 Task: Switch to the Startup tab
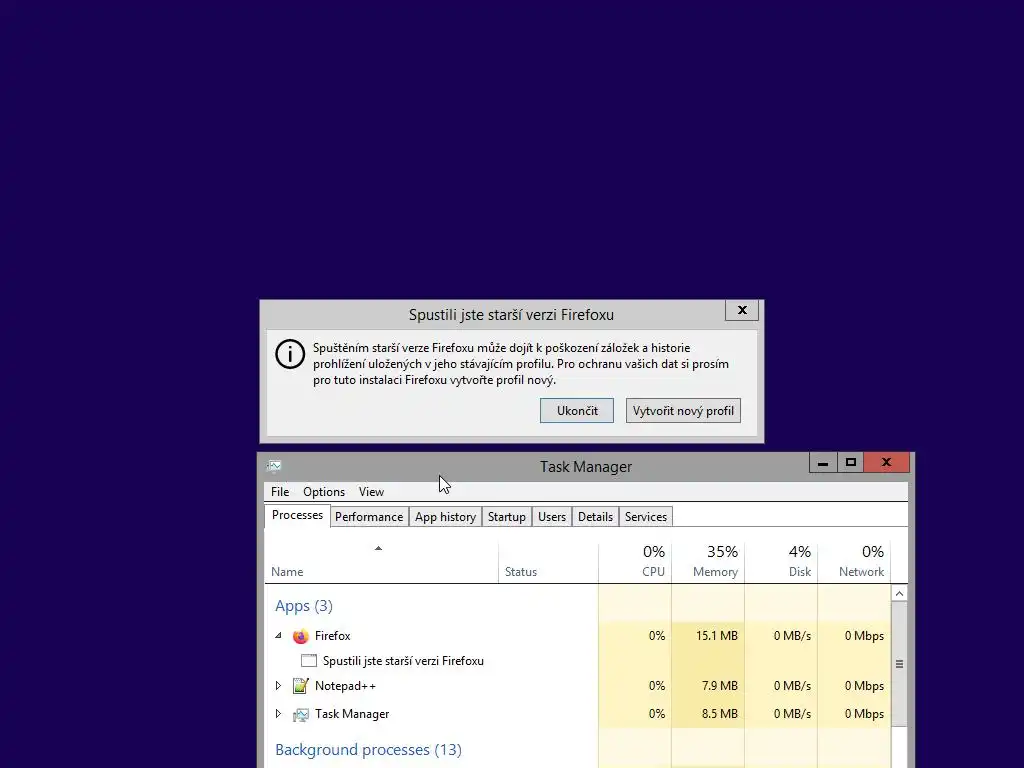coord(507,517)
